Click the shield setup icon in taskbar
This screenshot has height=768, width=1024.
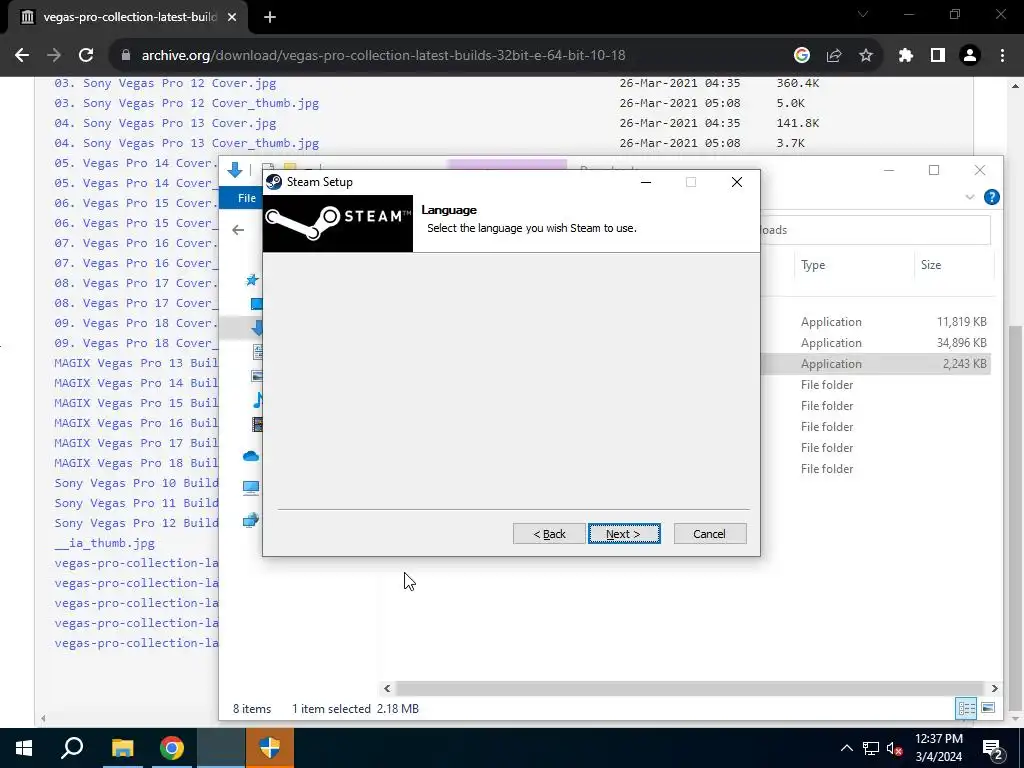pos(270,748)
